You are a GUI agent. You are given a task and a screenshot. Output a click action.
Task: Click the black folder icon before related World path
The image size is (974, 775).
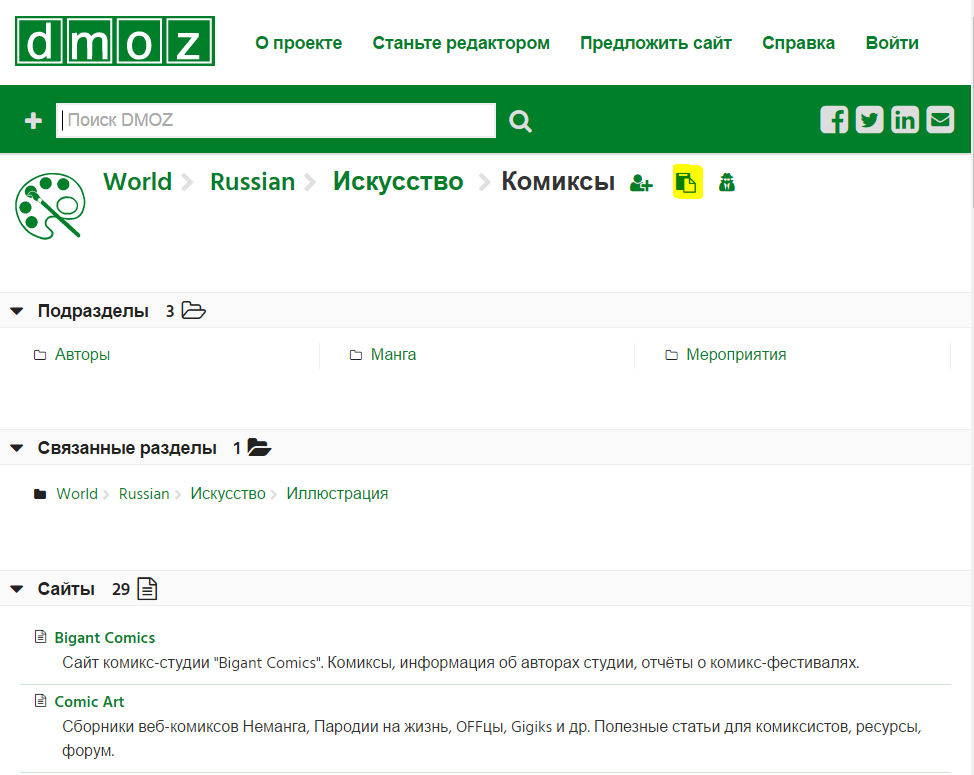click(40, 494)
